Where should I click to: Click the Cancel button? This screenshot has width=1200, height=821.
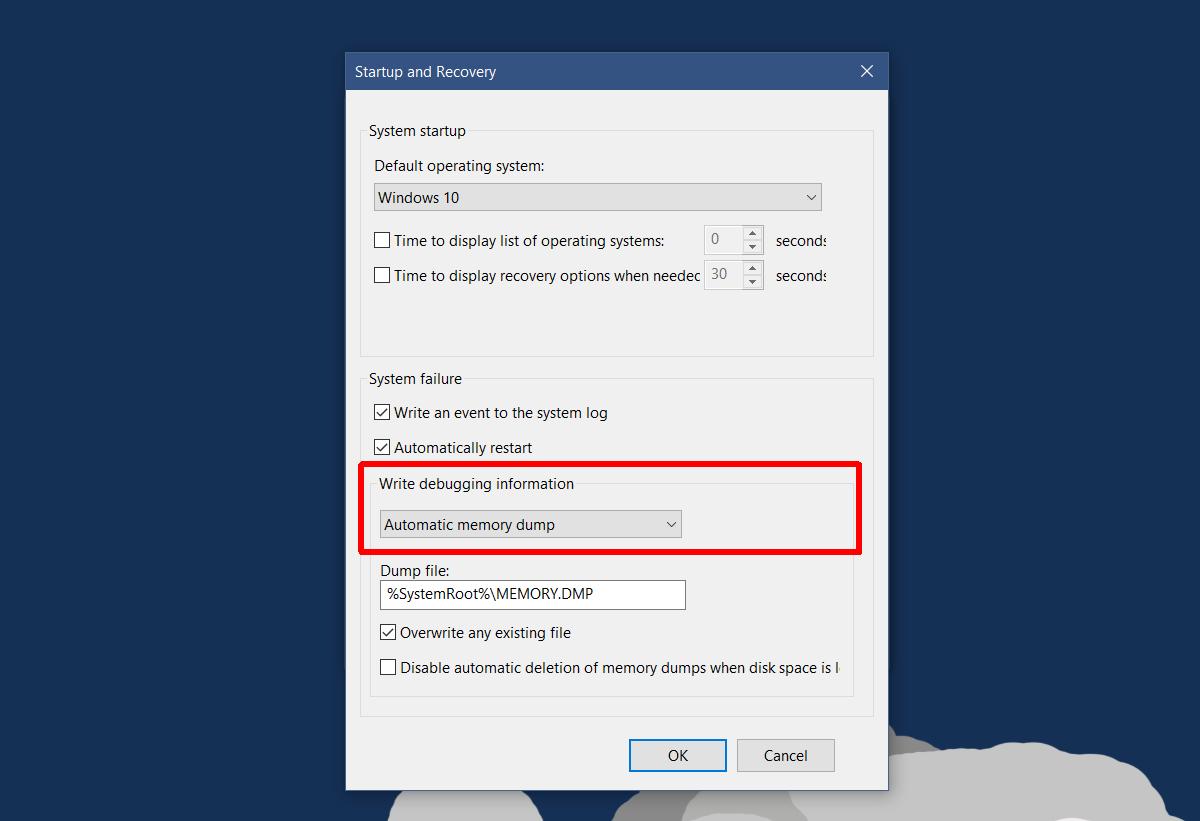[786, 755]
